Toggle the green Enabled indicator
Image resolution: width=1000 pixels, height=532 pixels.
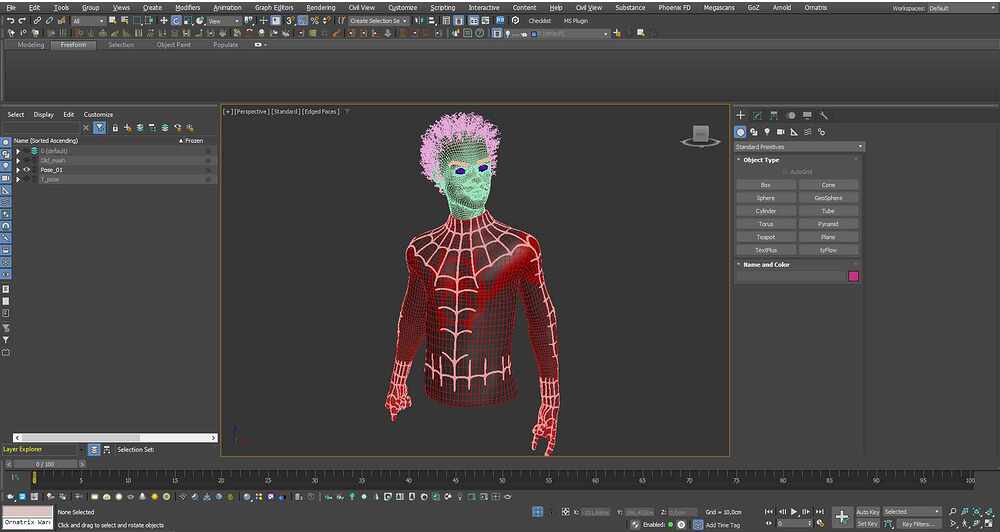[x=670, y=524]
